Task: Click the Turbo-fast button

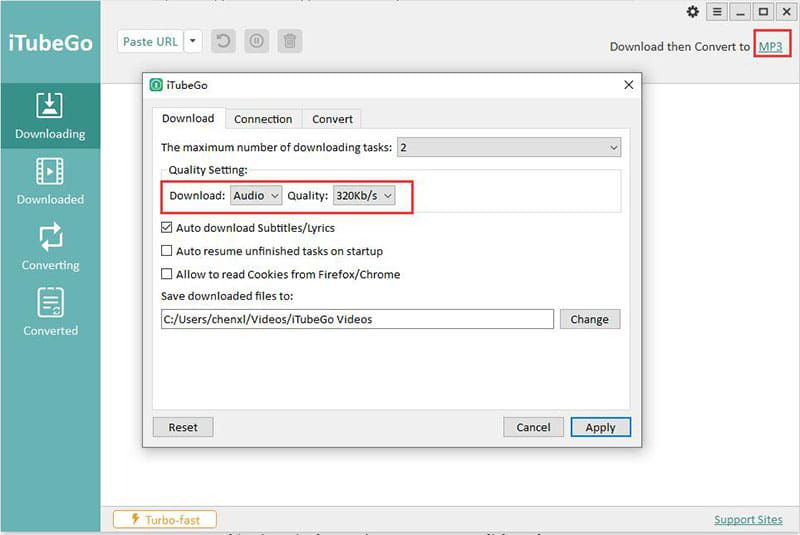Action: pos(165,520)
